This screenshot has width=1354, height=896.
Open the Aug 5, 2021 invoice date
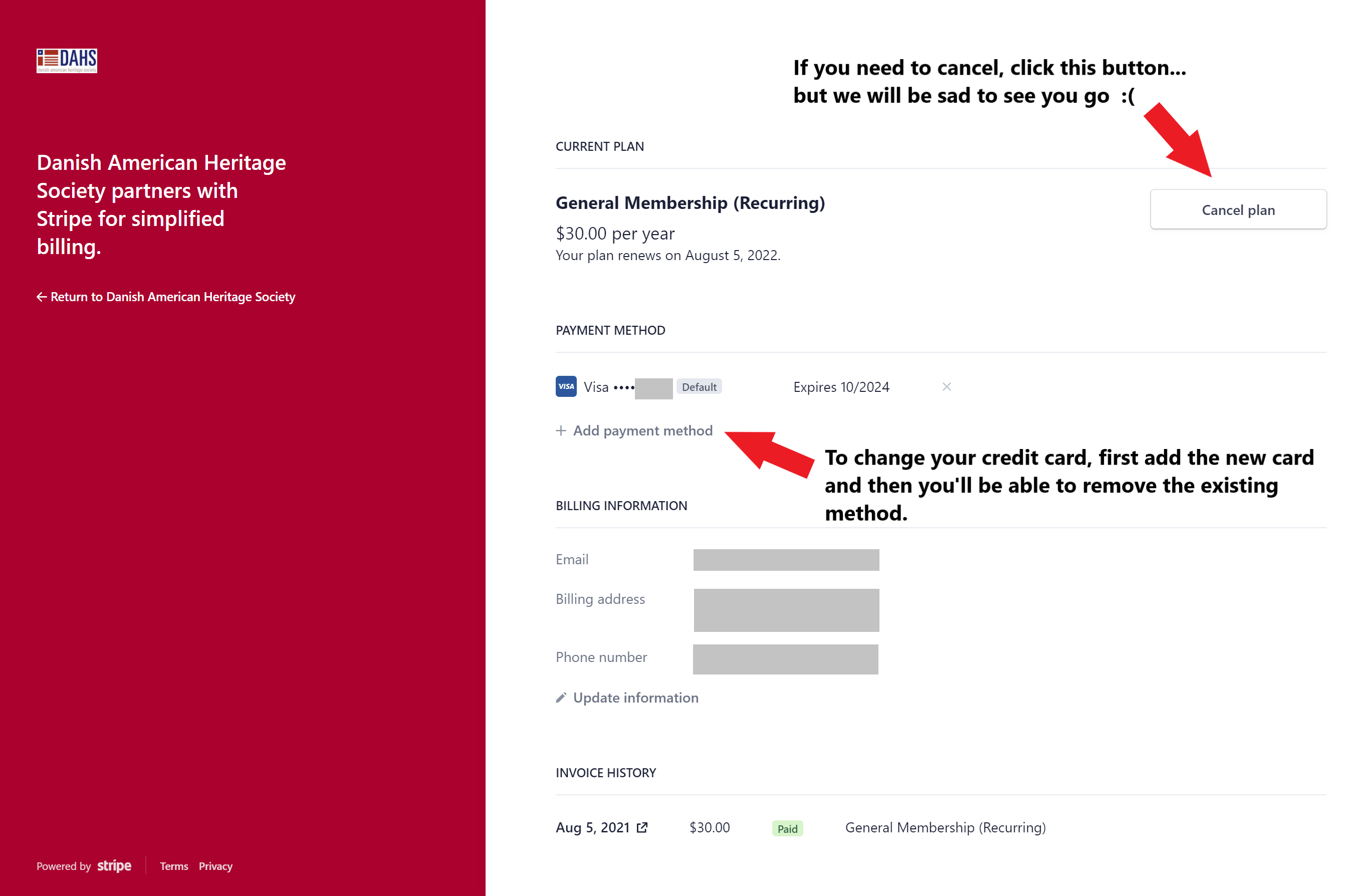[x=592, y=827]
